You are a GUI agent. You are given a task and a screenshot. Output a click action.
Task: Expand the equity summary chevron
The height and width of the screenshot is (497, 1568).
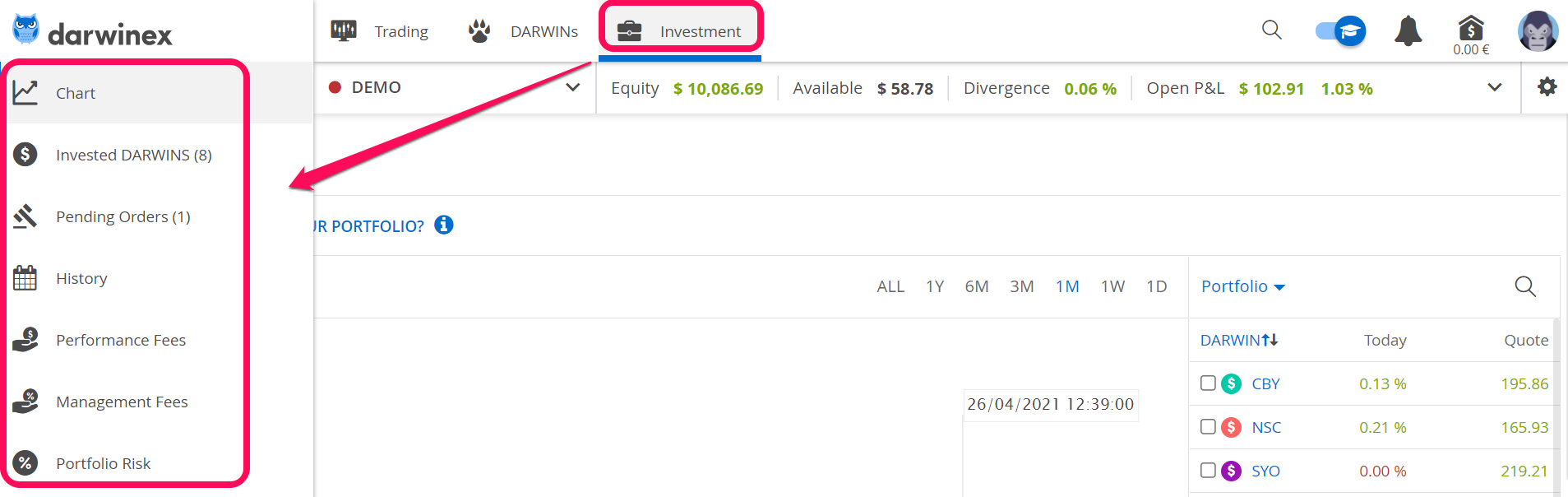tap(1494, 87)
